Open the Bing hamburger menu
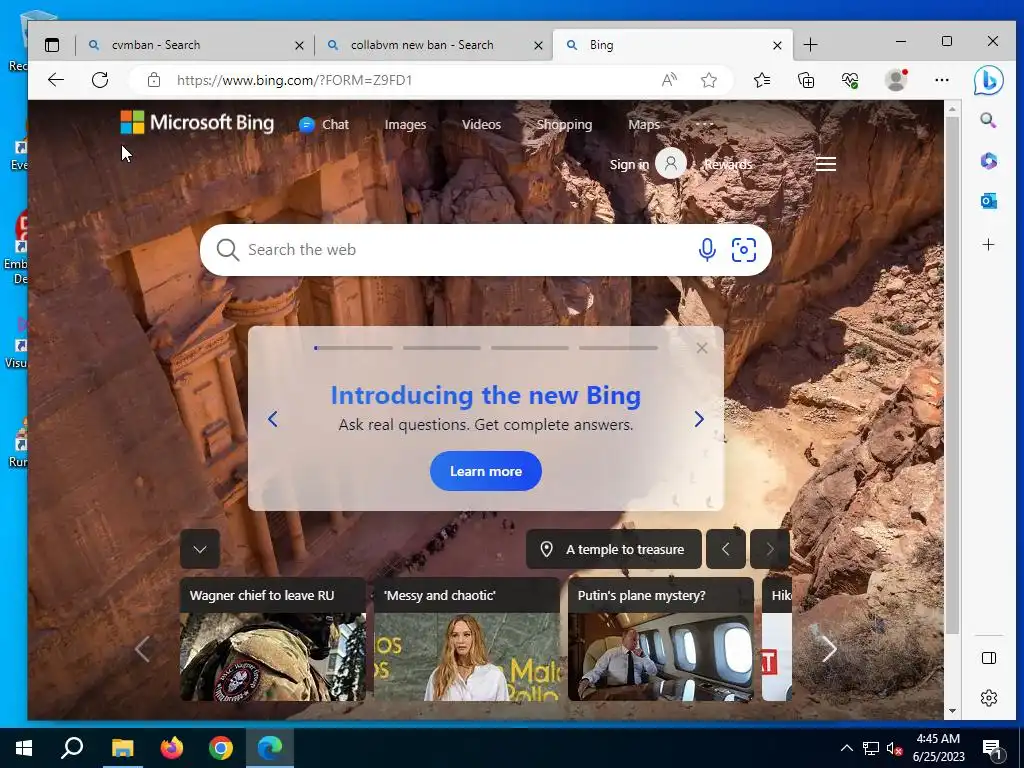This screenshot has height=768, width=1024. 825,164
